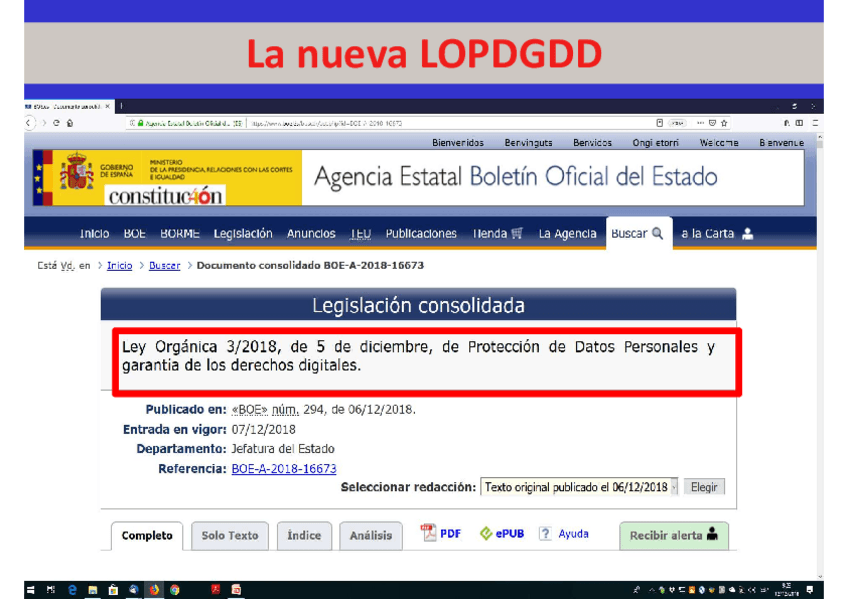Open the TEU navigation menu item
Screen dimensions: 848x599
click(361, 234)
